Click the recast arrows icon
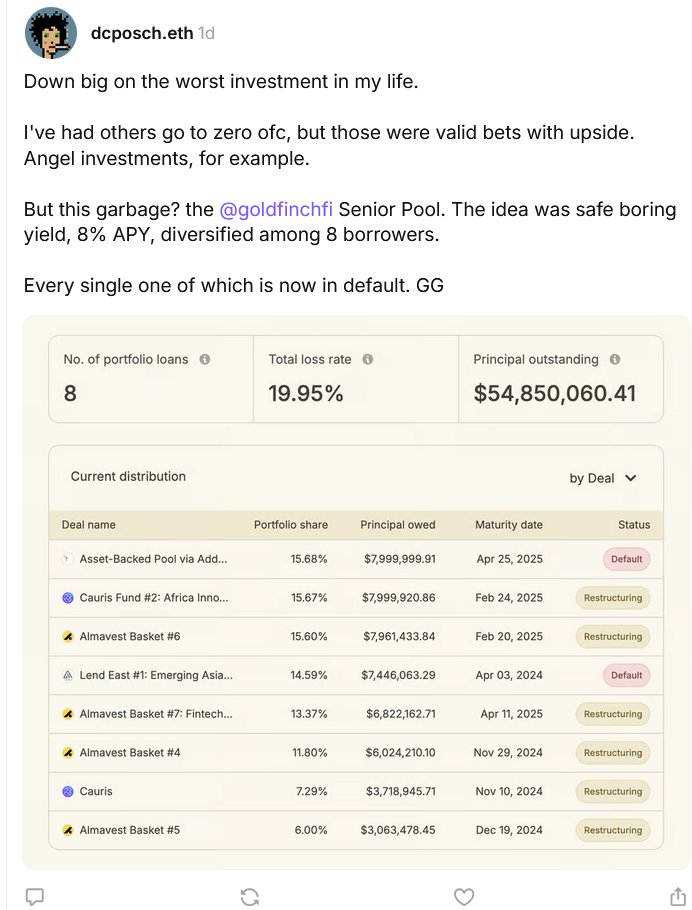This screenshot has height=910, width=692. 250,896
